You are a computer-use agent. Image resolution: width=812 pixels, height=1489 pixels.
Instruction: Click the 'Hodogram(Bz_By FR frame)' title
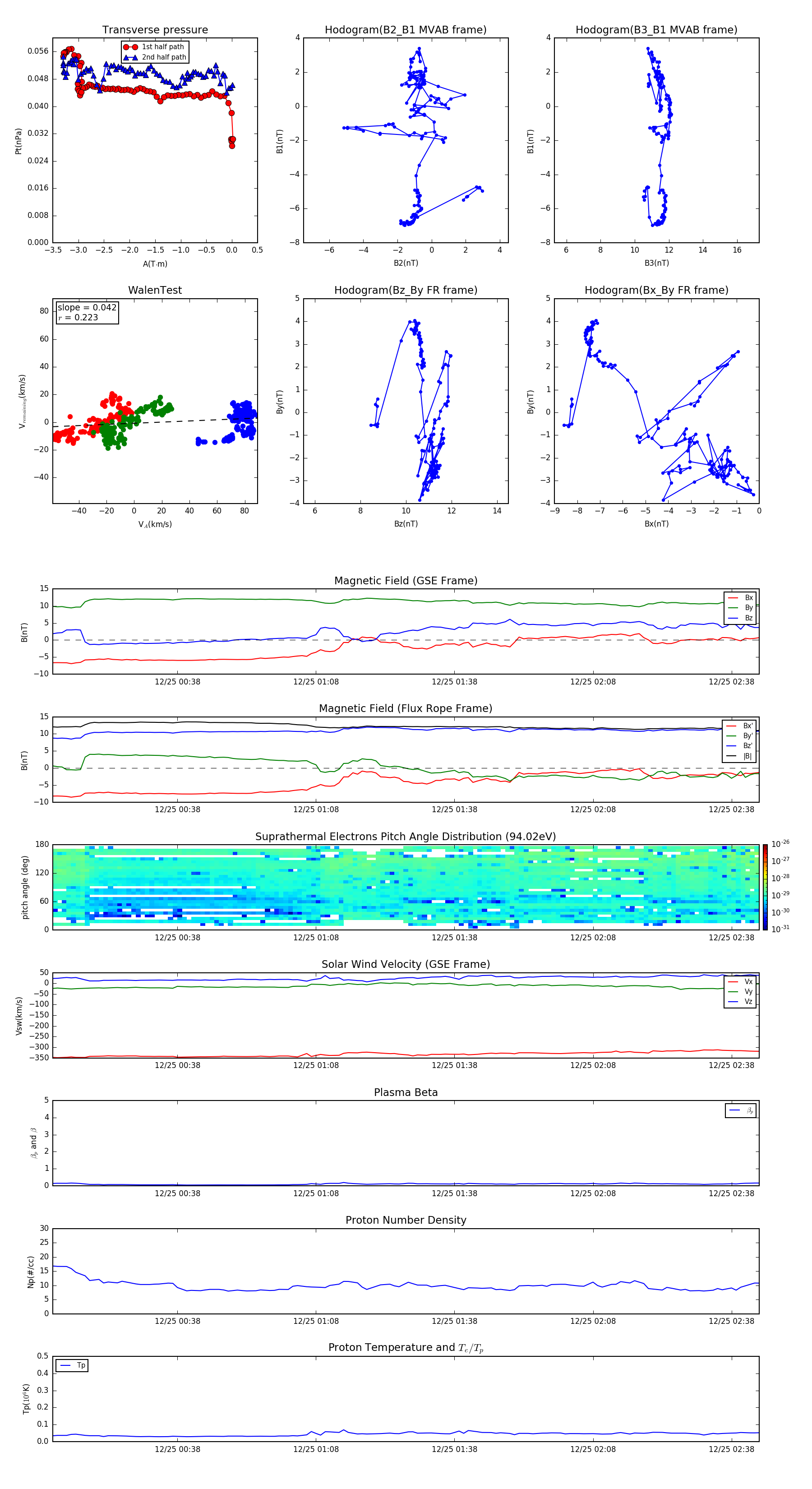406,290
